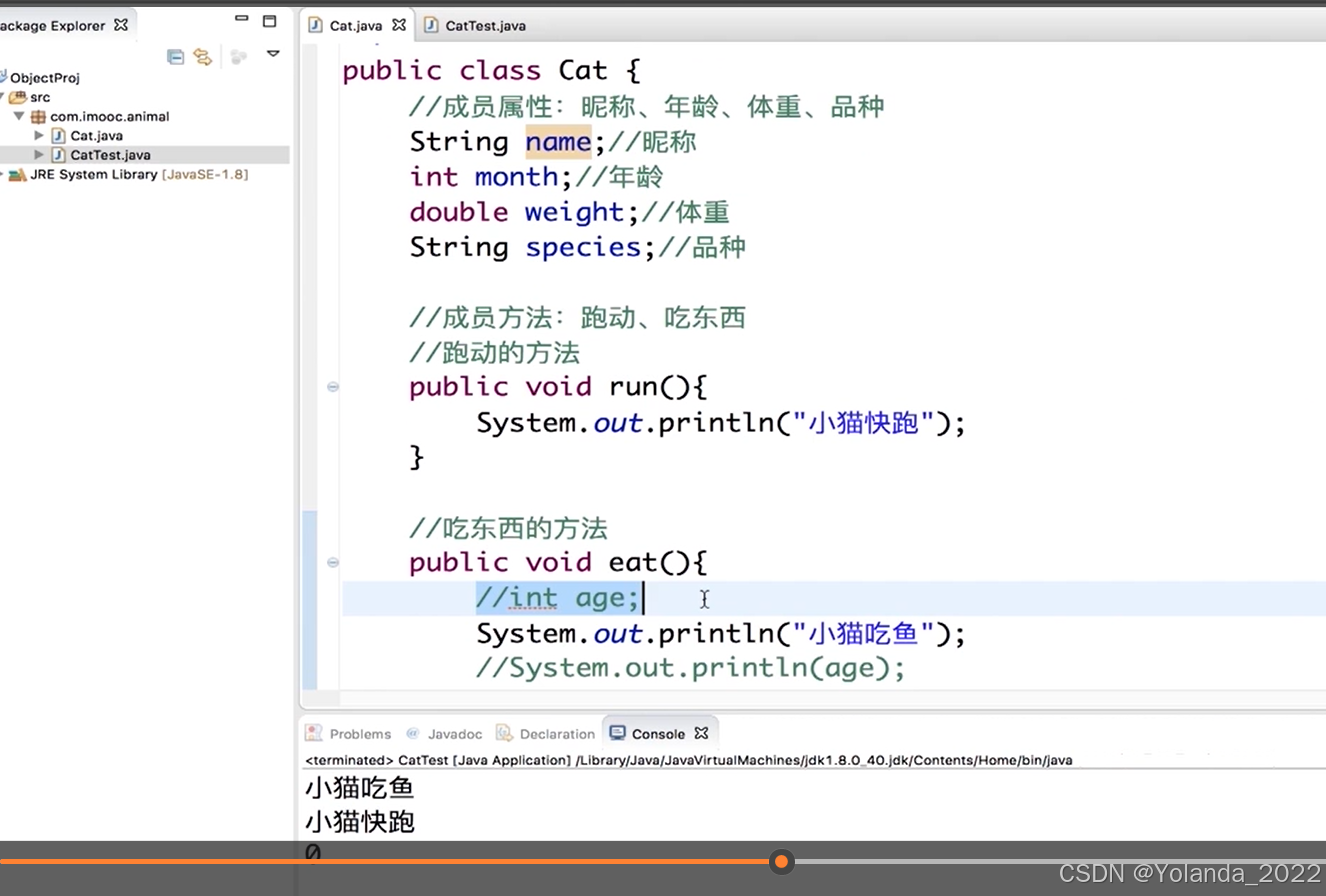Click console output line 小猫吃鱼

360,789
